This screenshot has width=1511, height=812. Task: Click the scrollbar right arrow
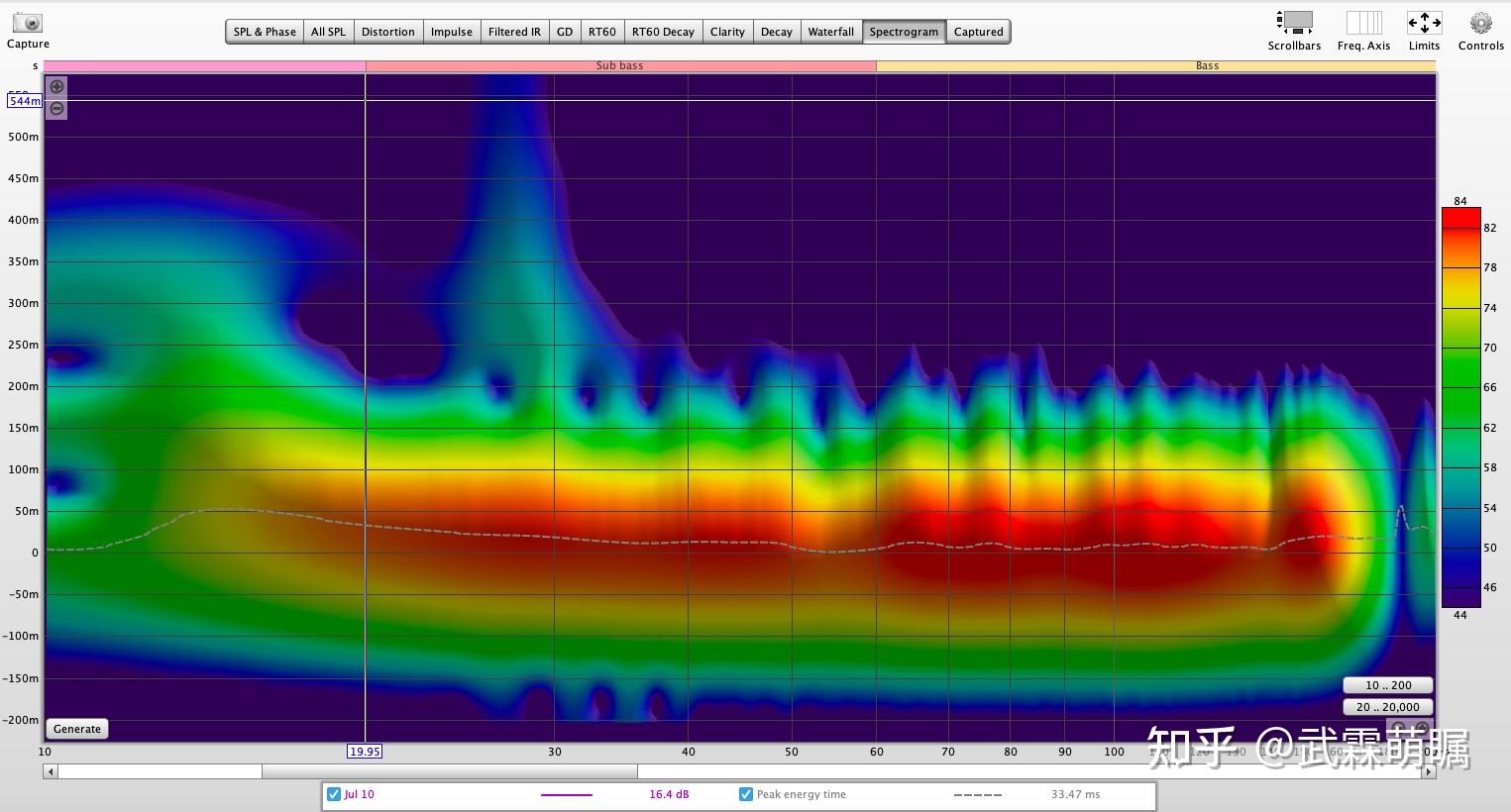click(1429, 771)
